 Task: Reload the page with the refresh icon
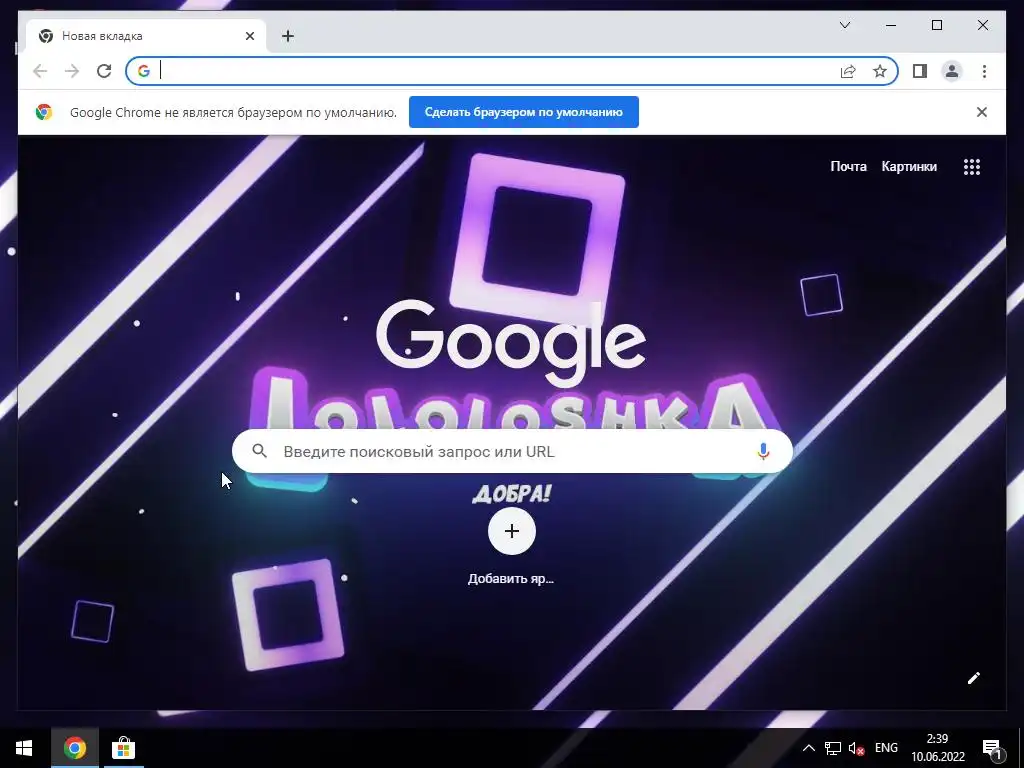104,71
